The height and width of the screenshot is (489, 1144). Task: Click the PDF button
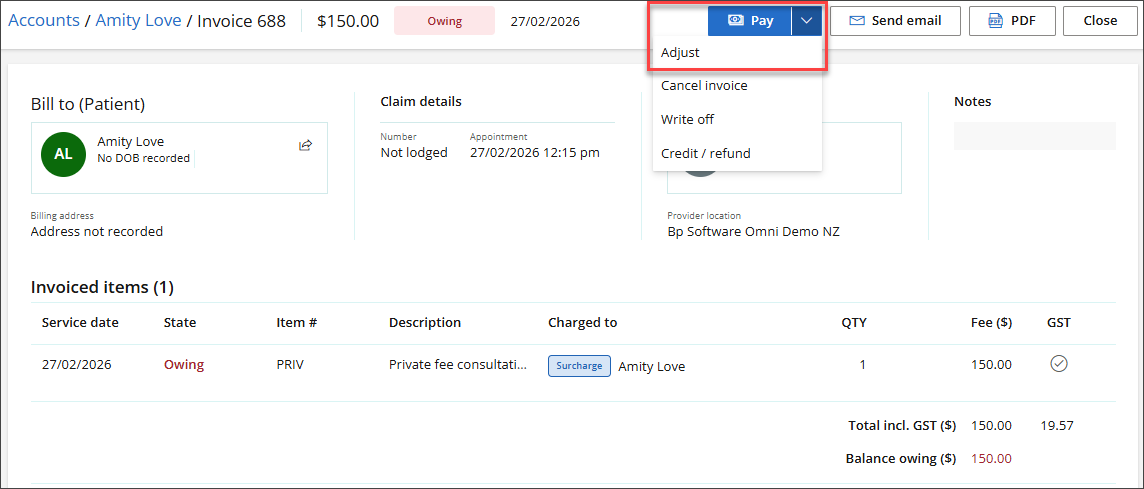click(1010, 20)
